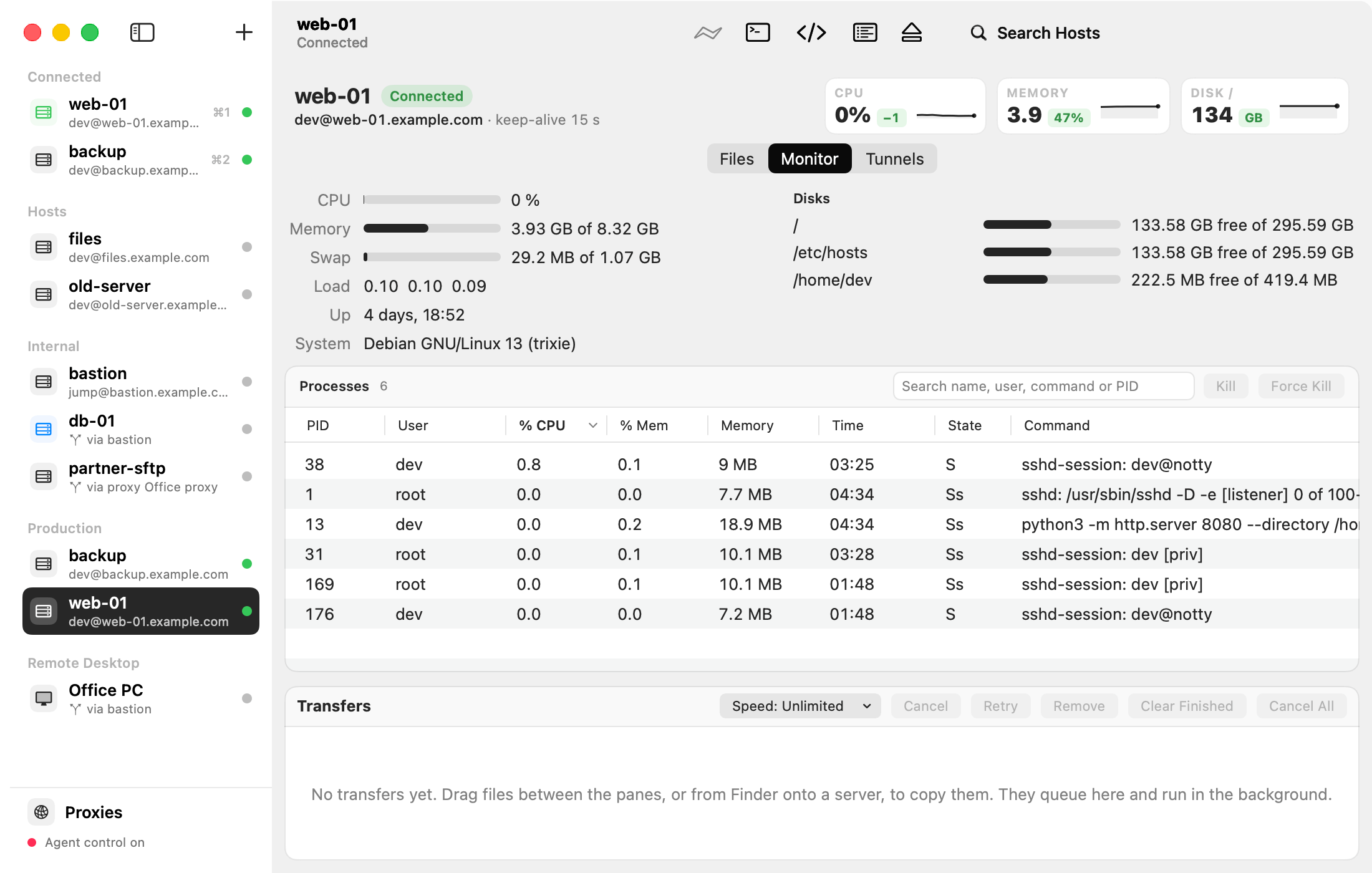
Task: Select process row PID 176
Action: 822,614
